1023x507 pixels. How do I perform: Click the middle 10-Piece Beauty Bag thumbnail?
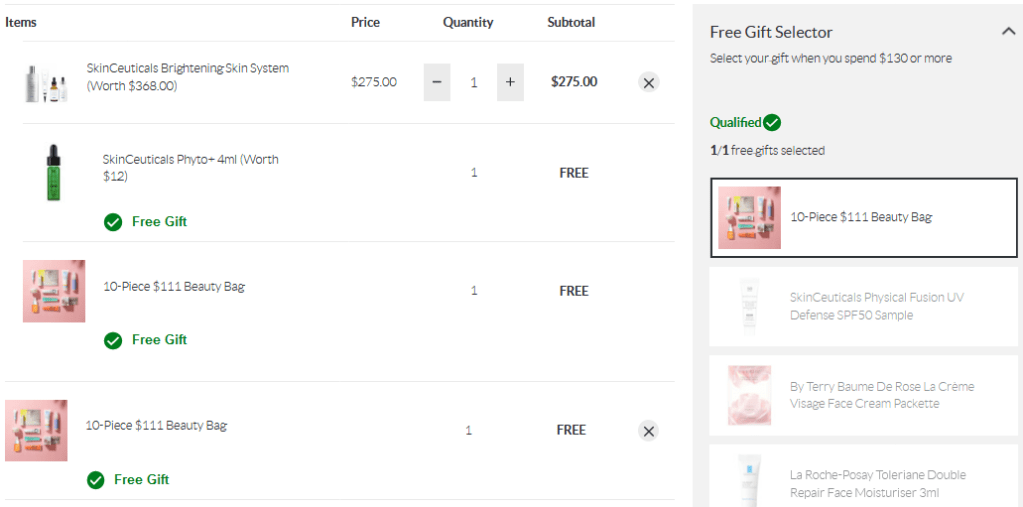click(x=54, y=291)
